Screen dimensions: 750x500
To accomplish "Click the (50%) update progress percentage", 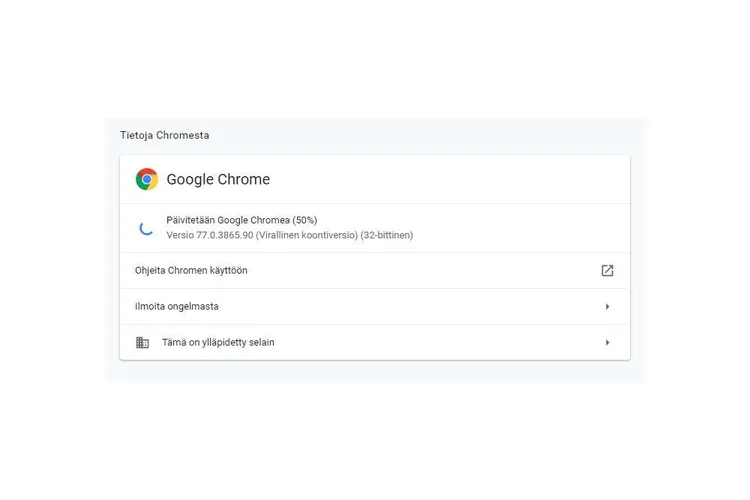I will (305, 220).
